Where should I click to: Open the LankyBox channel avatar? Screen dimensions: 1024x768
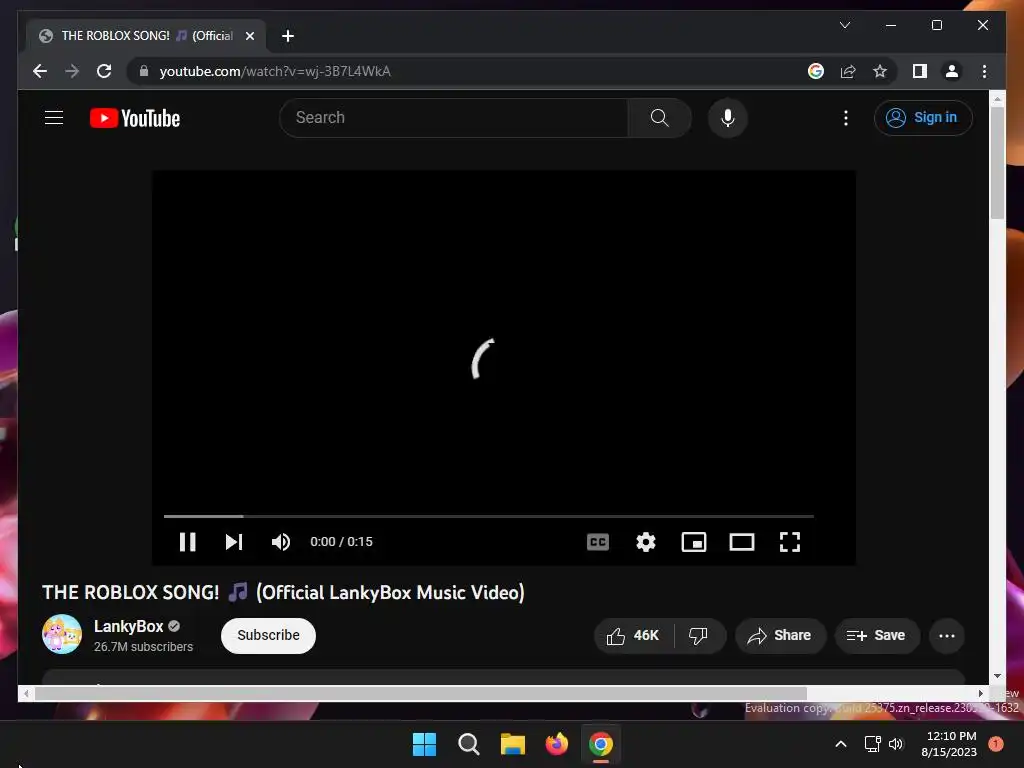point(62,634)
